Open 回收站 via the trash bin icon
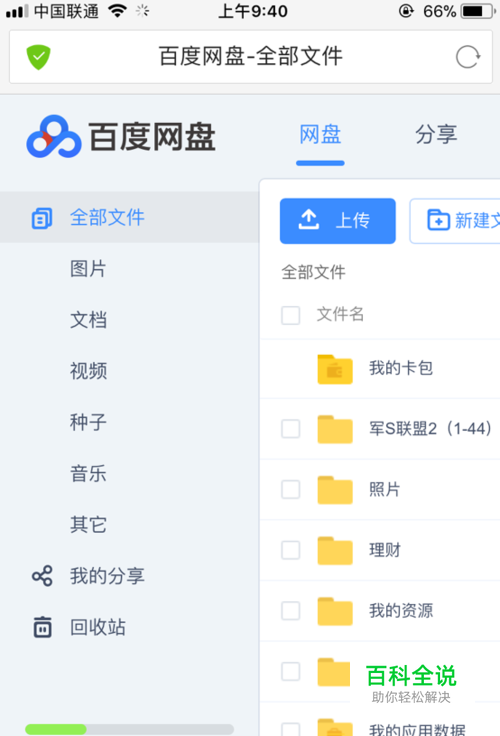Image resolution: width=500 pixels, height=736 pixels. (x=42, y=627)
